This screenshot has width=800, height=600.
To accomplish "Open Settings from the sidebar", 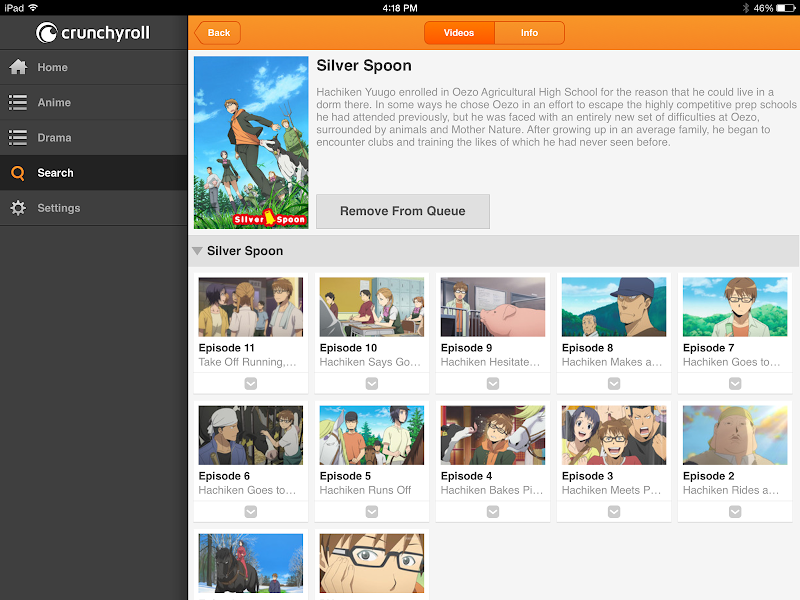I will (93, 208).
